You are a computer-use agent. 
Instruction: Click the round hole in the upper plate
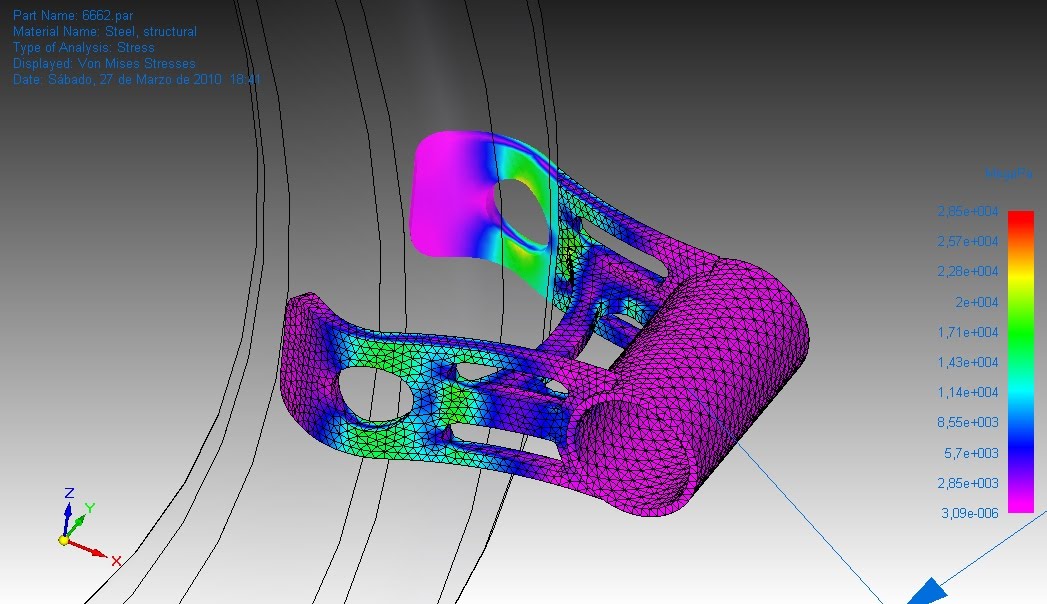pos(520,208)
